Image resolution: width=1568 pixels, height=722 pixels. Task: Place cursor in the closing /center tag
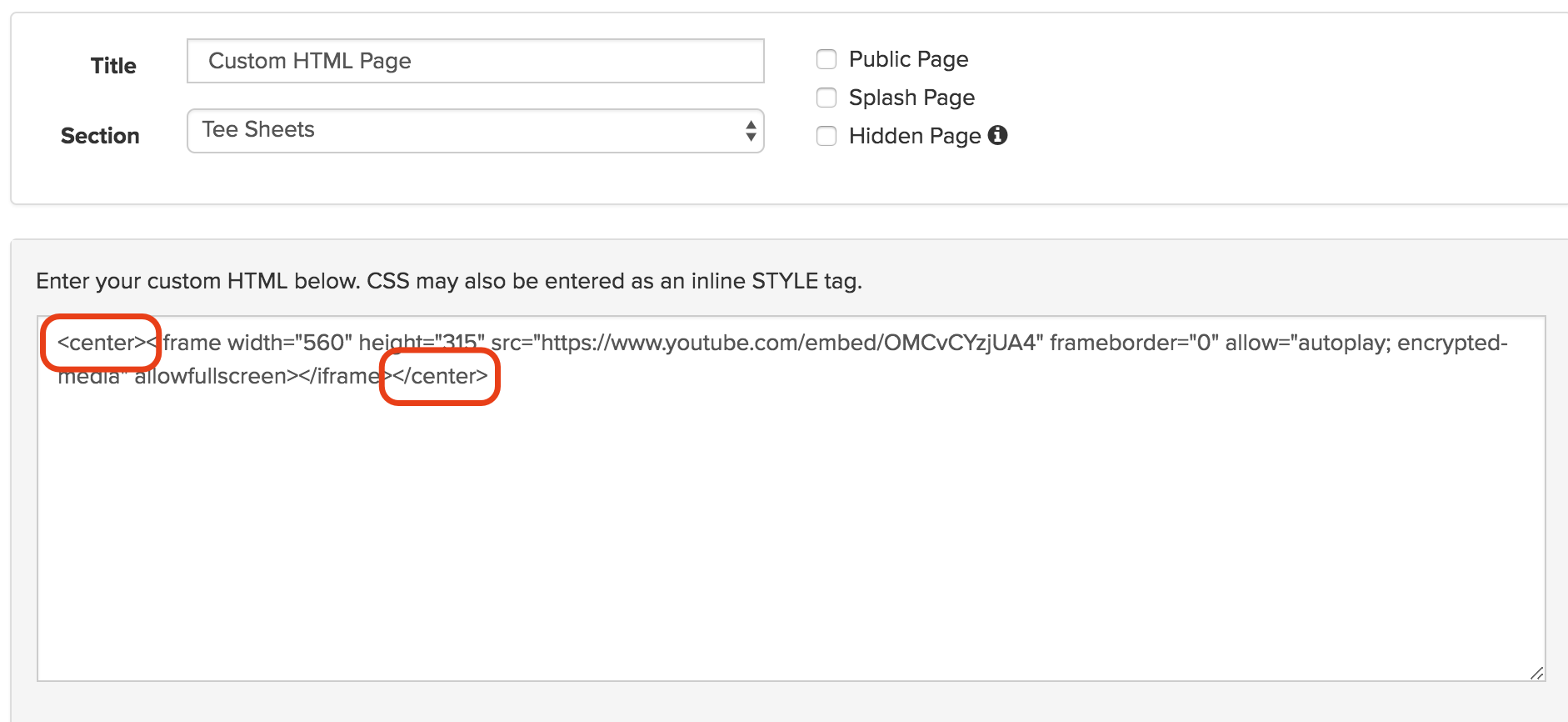[441, 376]
